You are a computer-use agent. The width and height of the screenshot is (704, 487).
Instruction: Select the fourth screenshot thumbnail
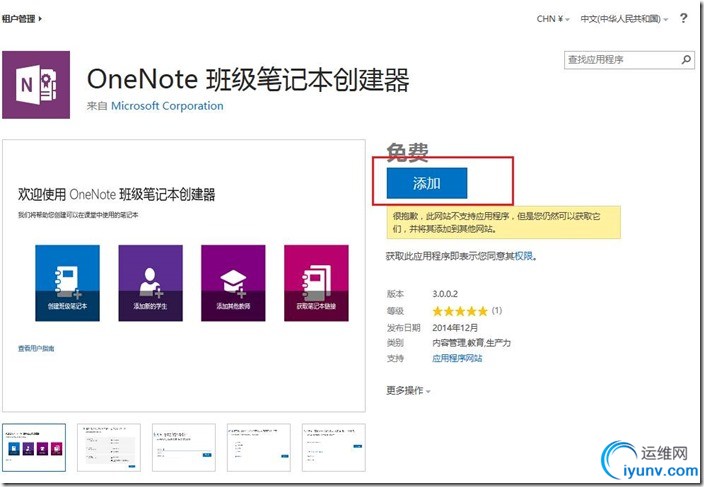[x=259, y=448]
